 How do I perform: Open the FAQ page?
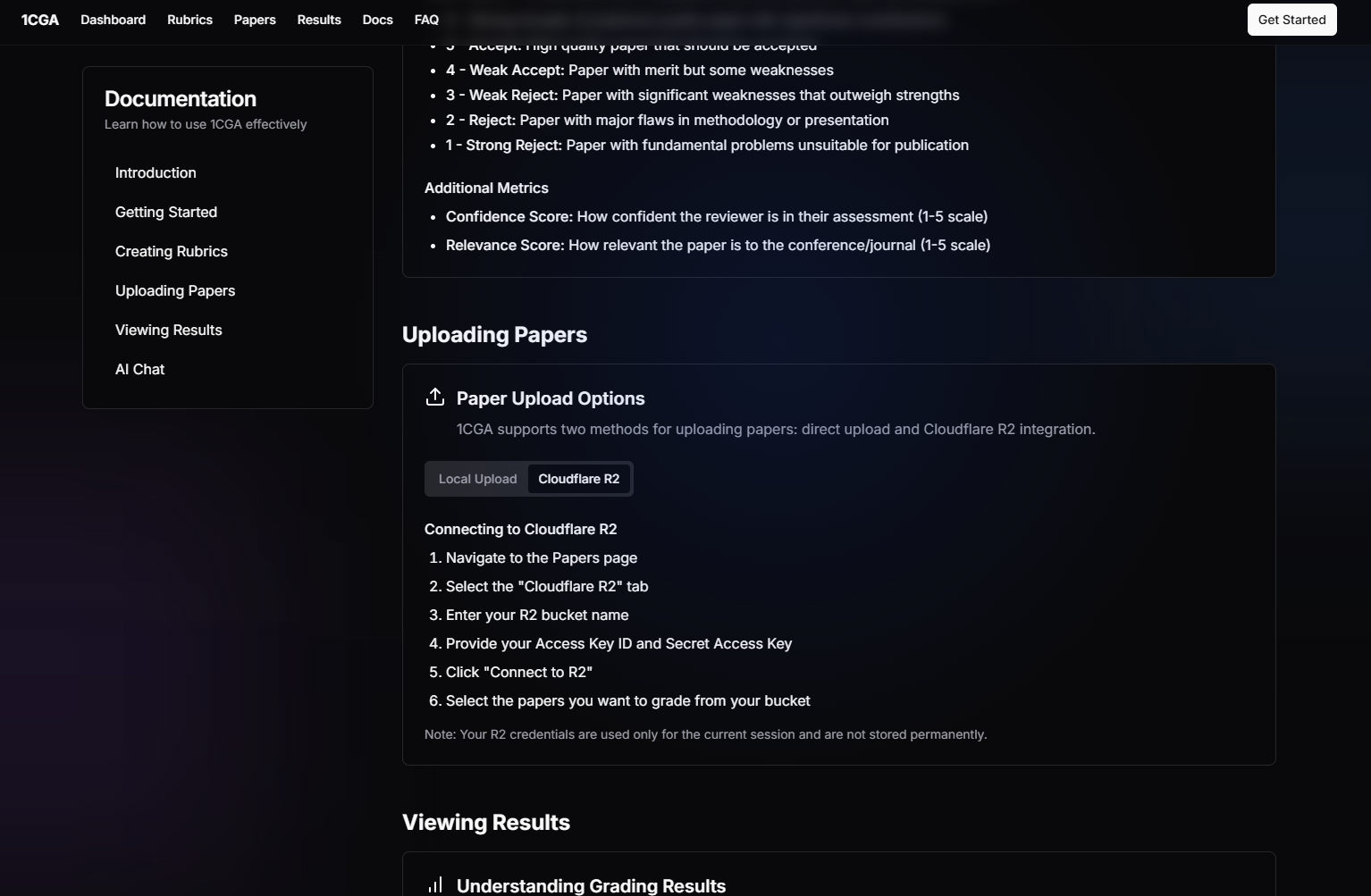pos(426,20)
